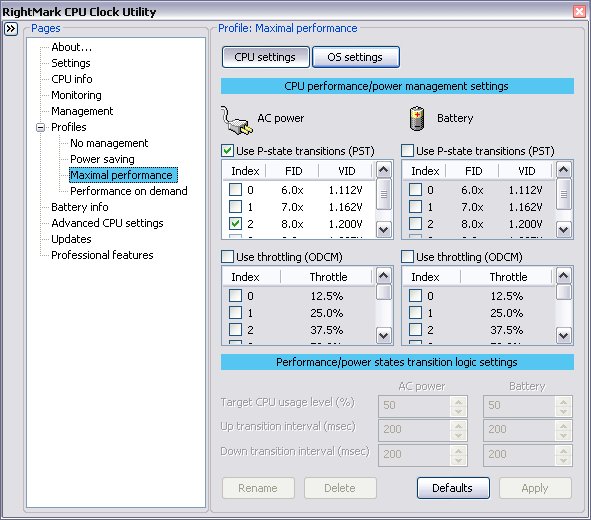The height and width of the screenshot is (520, 591).
Task: Click AC power P-state list scroll up arrow
Action: (x=384, y=170)
